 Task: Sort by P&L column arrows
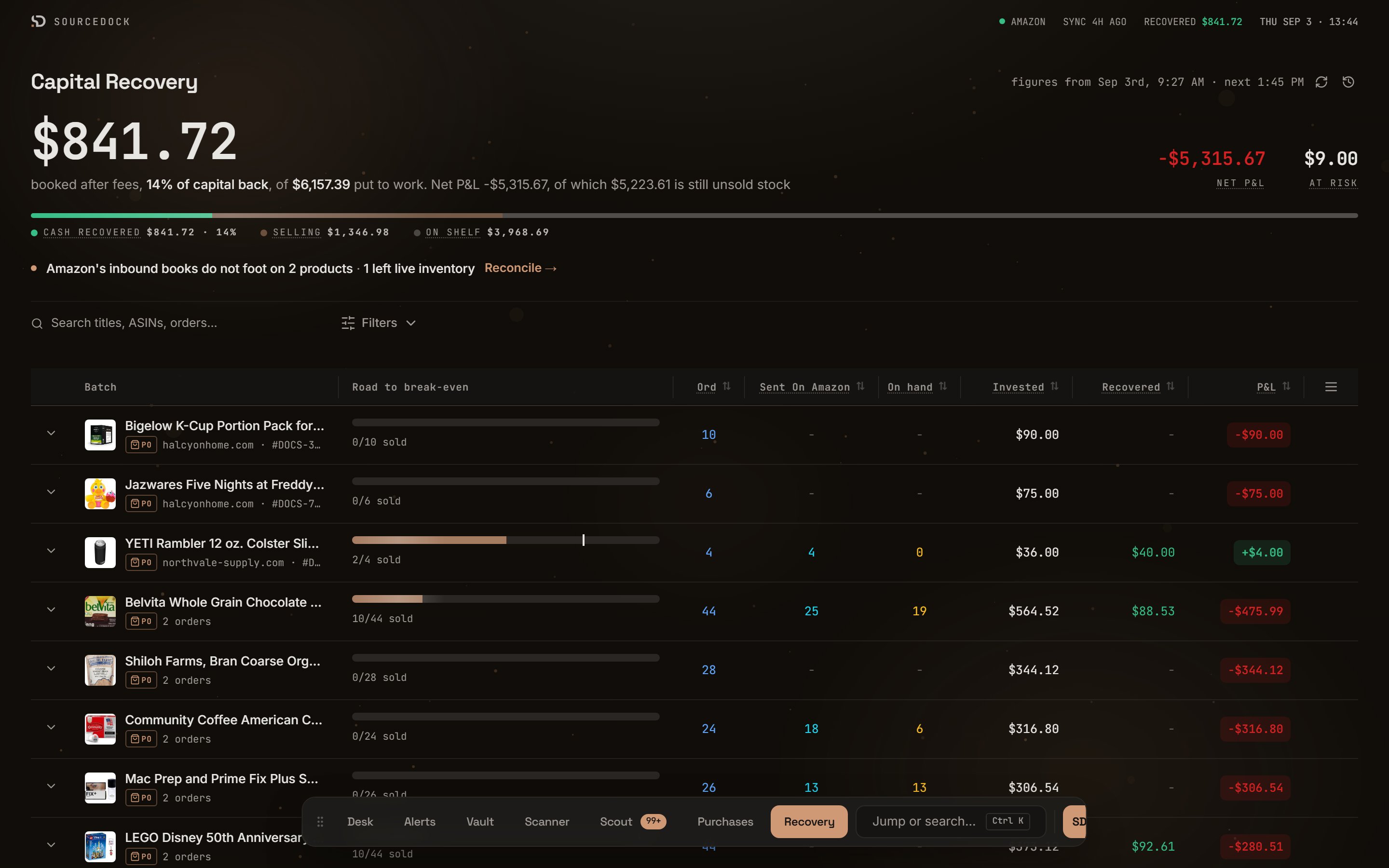click(x=1286, y=386)
